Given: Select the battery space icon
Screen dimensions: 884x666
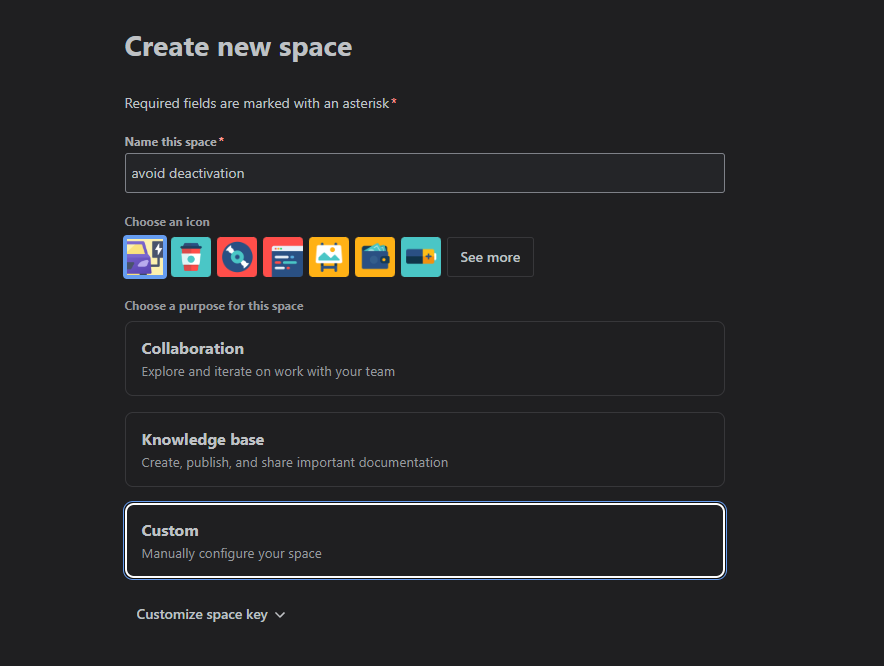Looking at the screenshot, I should 421,257.
